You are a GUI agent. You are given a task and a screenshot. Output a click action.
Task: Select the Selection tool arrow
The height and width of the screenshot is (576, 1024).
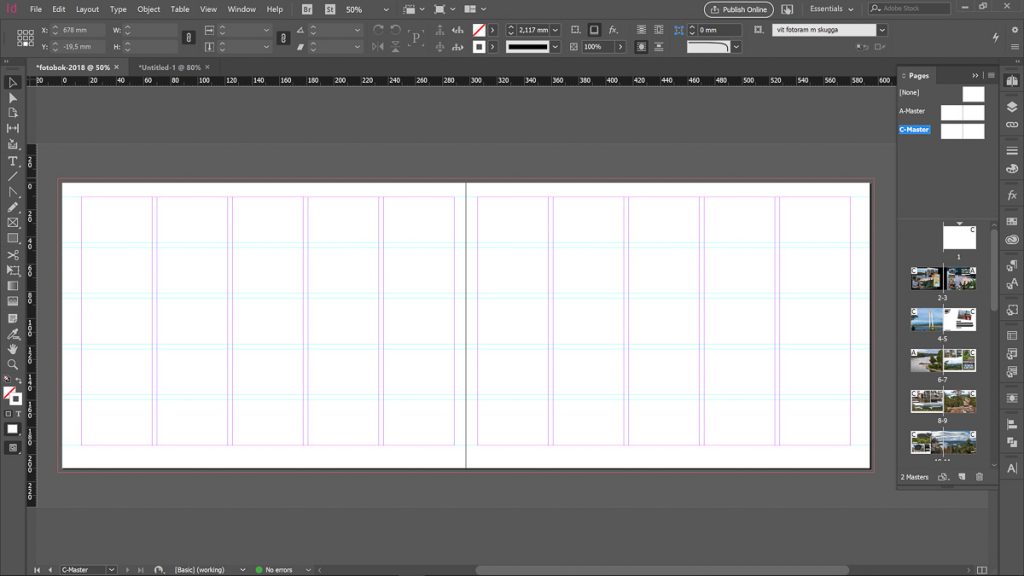(12, 82)
